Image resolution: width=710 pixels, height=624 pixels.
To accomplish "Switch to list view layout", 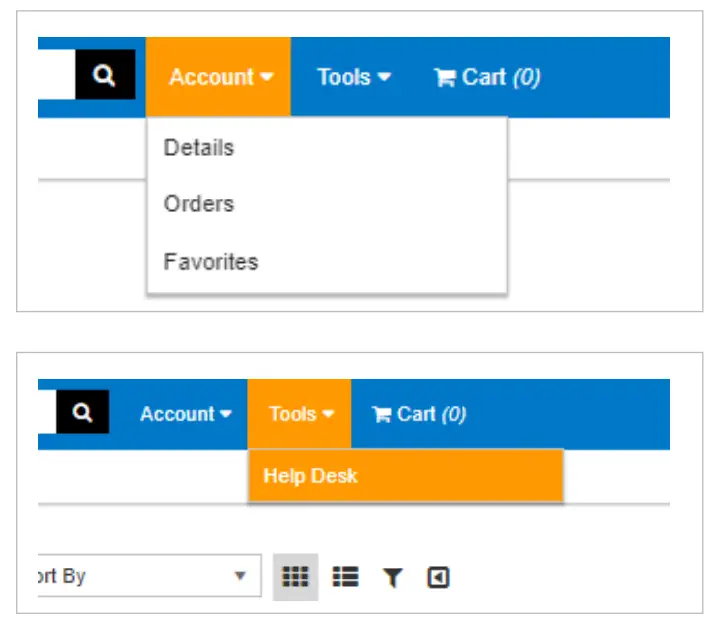I will 345,577.
